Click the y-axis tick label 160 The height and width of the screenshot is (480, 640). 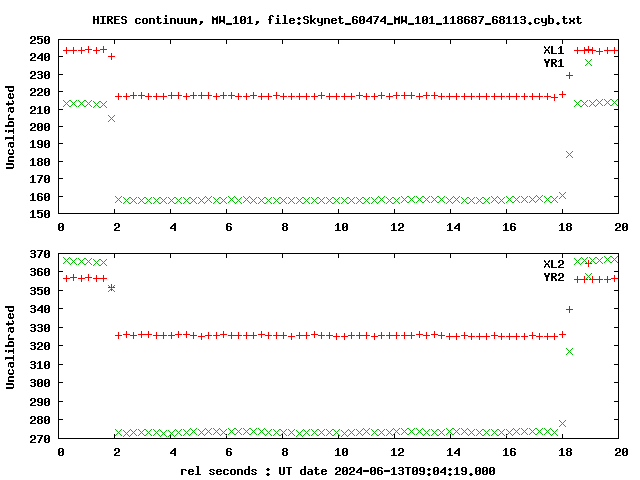40,197
